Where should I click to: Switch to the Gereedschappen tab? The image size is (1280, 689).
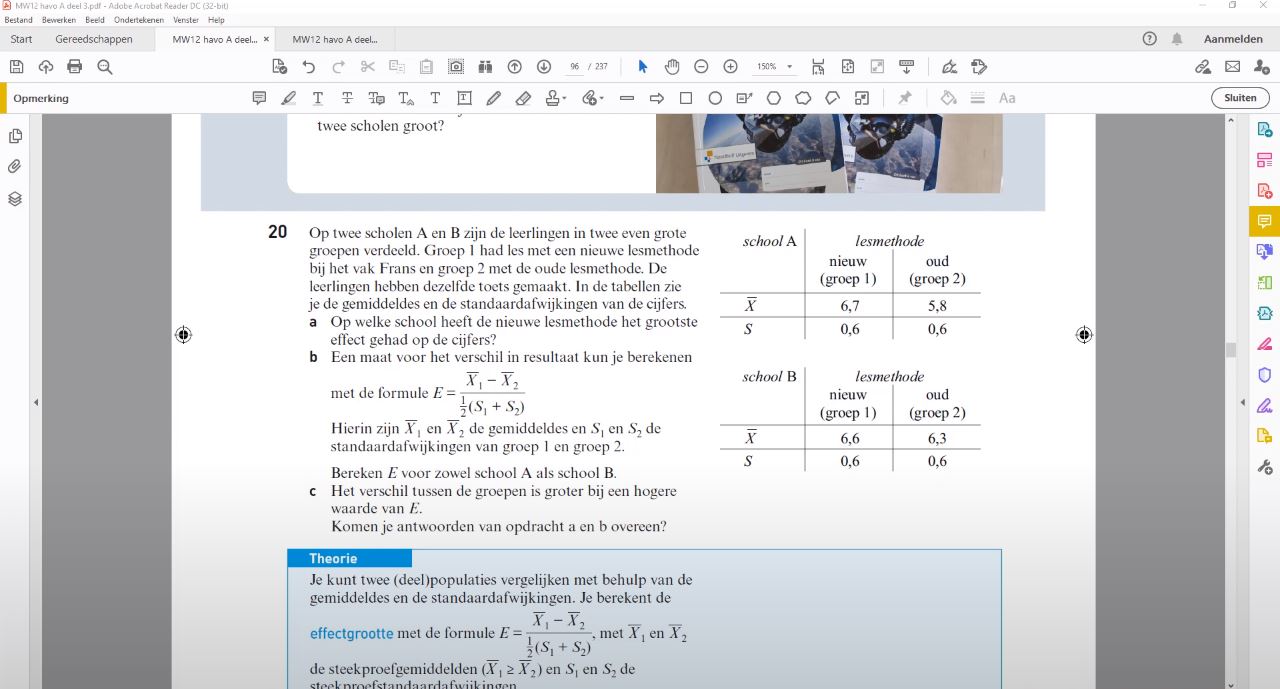click(x=94, y=39)
